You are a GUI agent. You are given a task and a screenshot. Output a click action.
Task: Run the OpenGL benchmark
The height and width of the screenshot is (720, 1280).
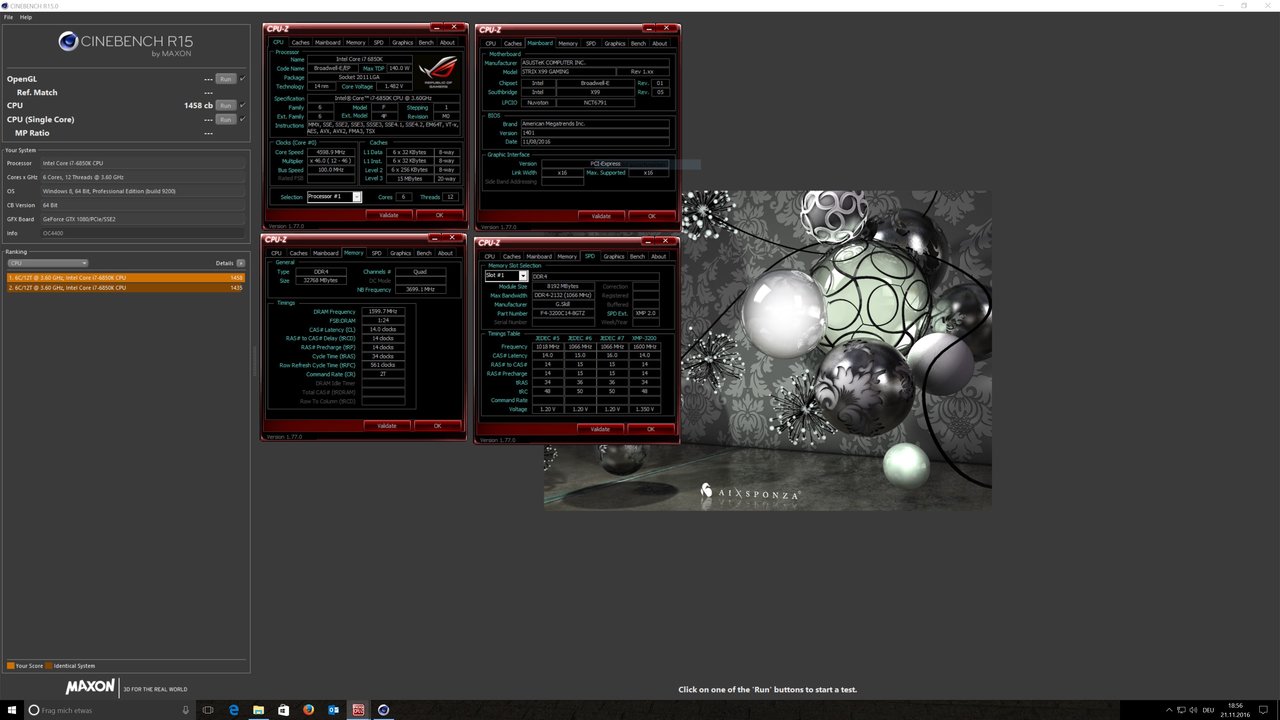pos(226,78)
